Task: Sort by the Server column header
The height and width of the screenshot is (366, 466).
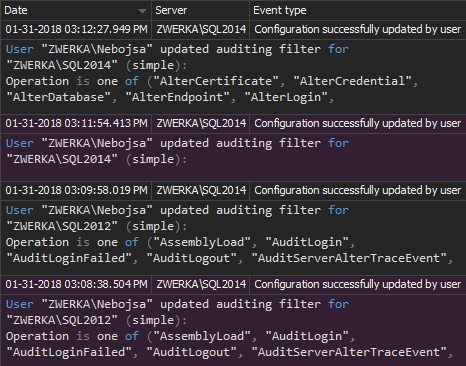Action: 200,10
